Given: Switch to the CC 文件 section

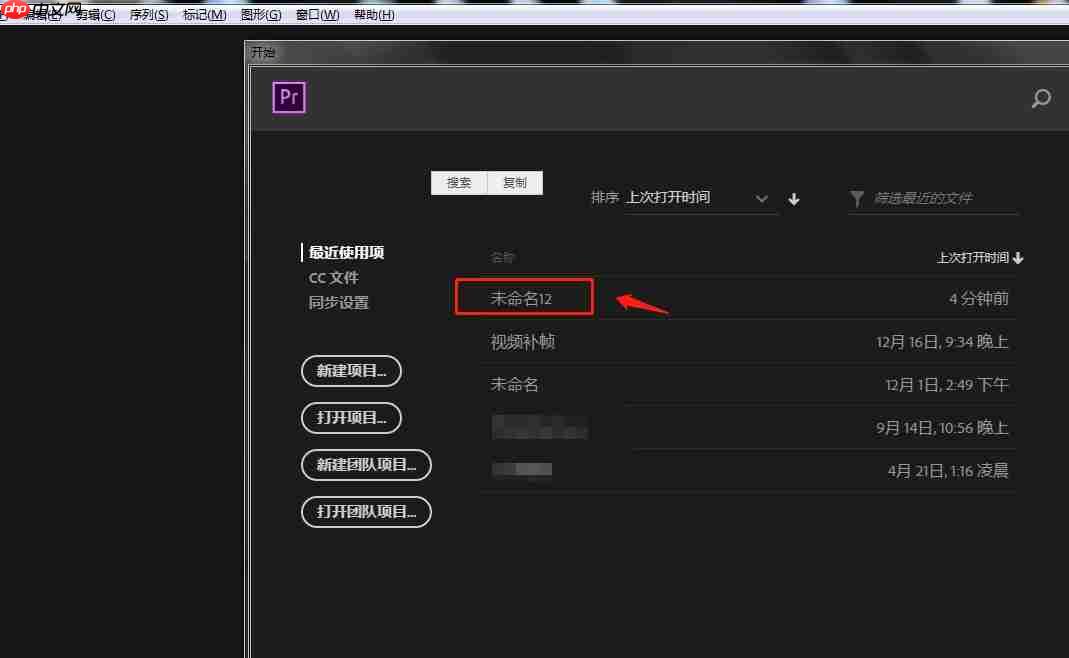Looking at the screenshot, I should click(x=333, y=277).
